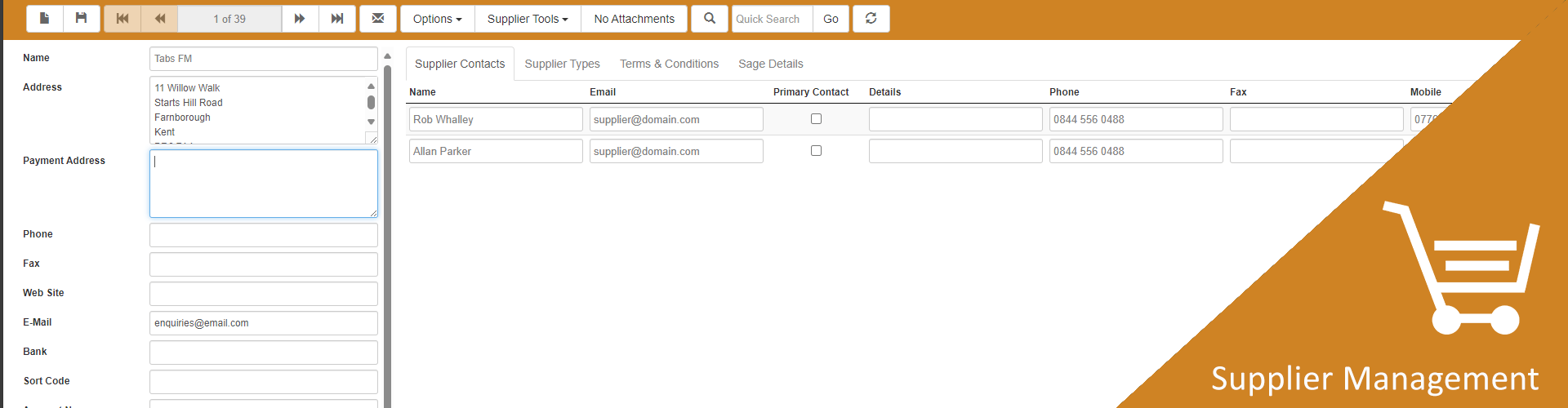The image size is (1568, 408).
Task: Click the 'Email' column header
Action: (603, 92)
